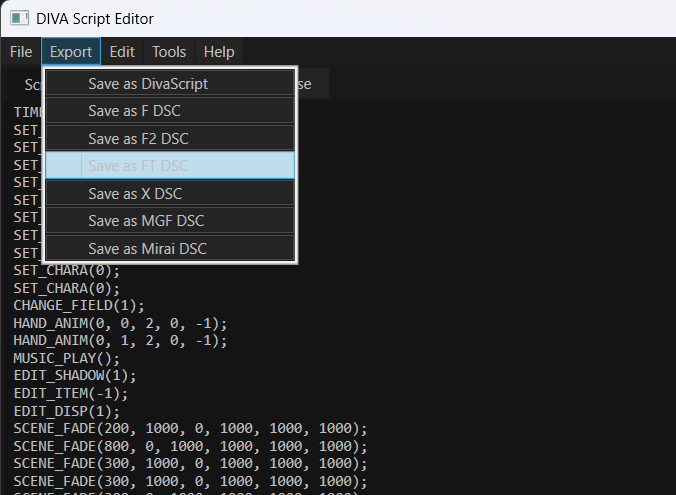Image resolution: width=676 pixels, height=495 pixels.
Task: Click the HAND_ANIM(0, 1, 2, 0, -1); line
Action: pyautogui.click(x=120, y=341)
